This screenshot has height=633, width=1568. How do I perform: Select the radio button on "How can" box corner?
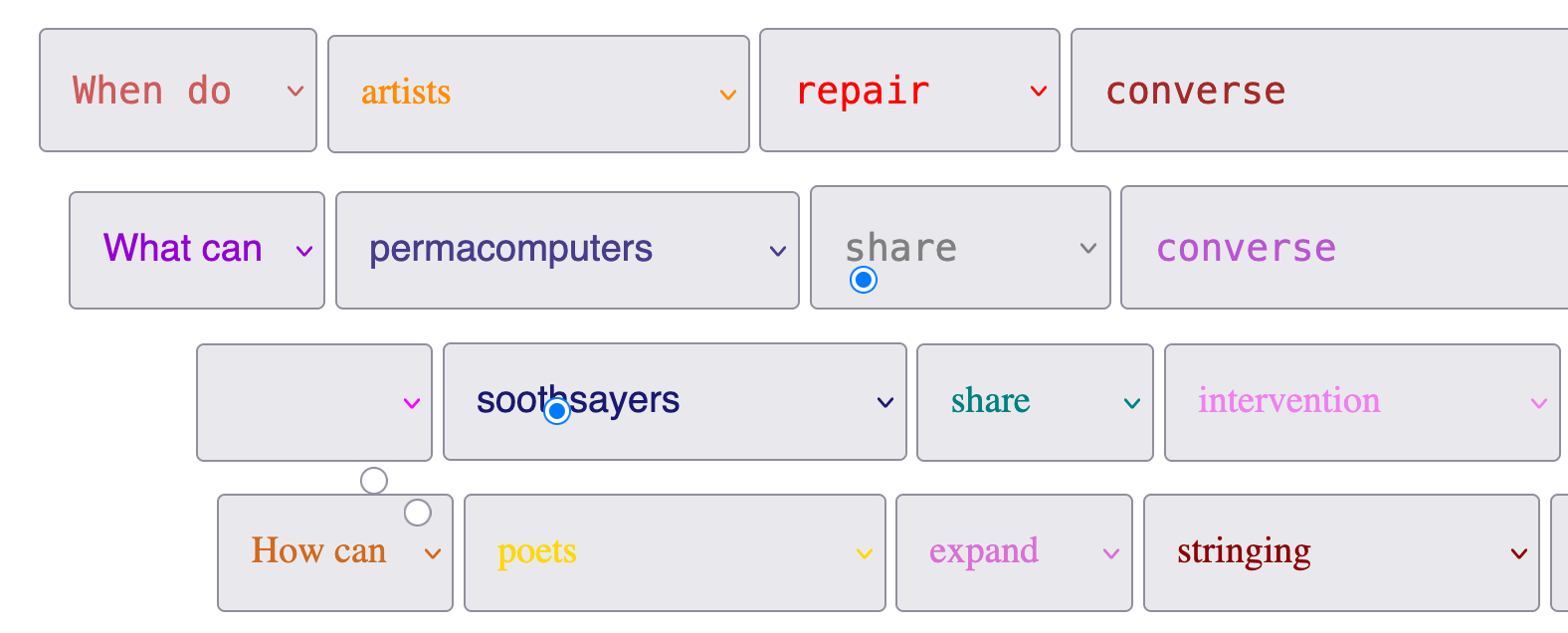[418, 513]
